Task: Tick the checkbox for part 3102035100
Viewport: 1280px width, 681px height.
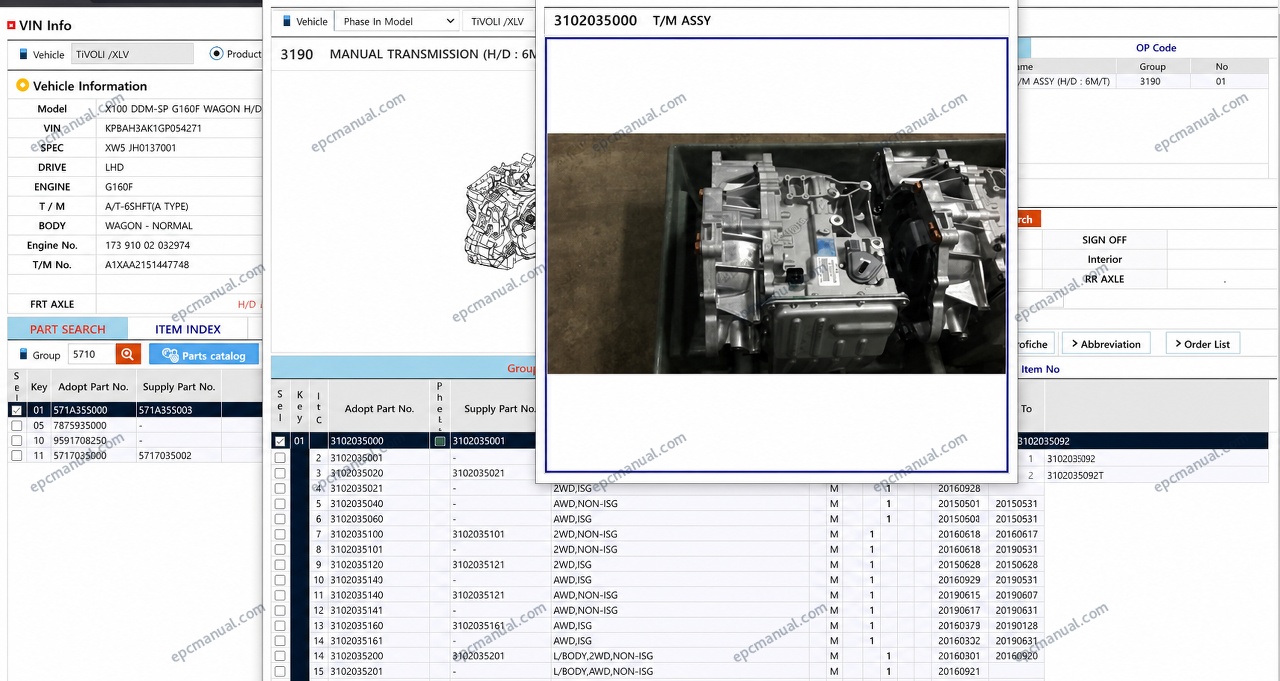Action: pos(280,534)
